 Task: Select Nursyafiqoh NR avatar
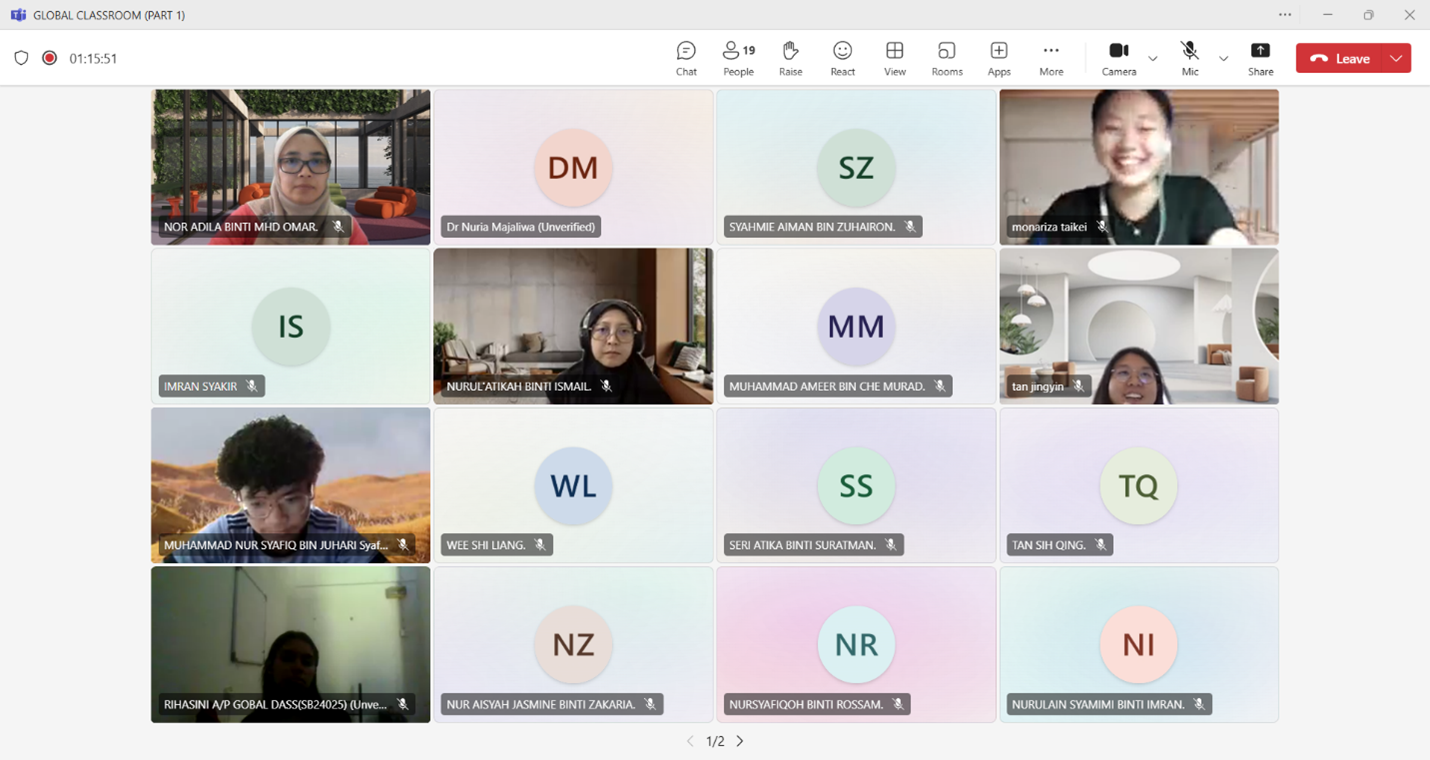[x=856, y=644]
